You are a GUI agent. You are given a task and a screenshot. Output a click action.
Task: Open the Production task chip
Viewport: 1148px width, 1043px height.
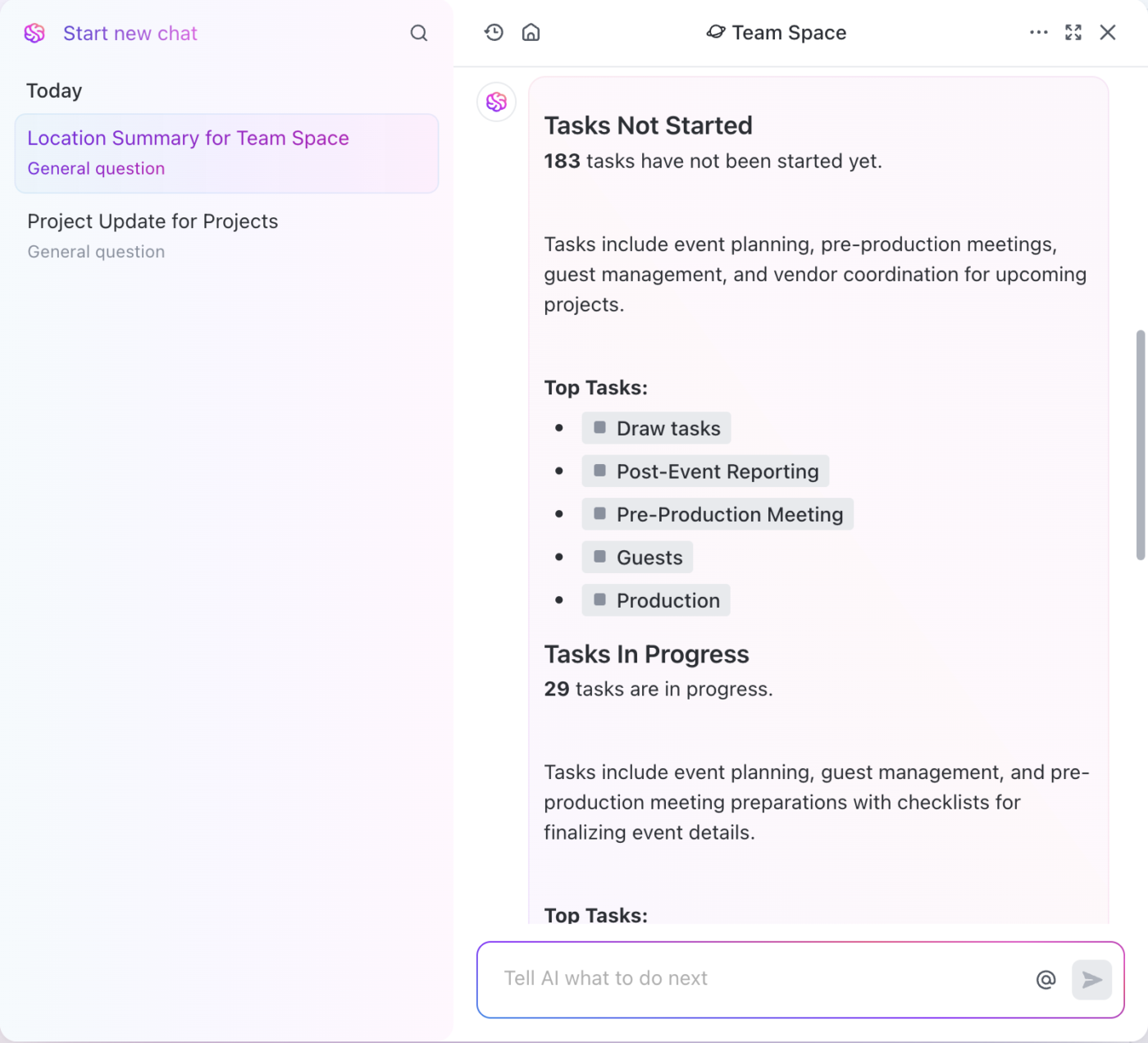pos(656,600)
